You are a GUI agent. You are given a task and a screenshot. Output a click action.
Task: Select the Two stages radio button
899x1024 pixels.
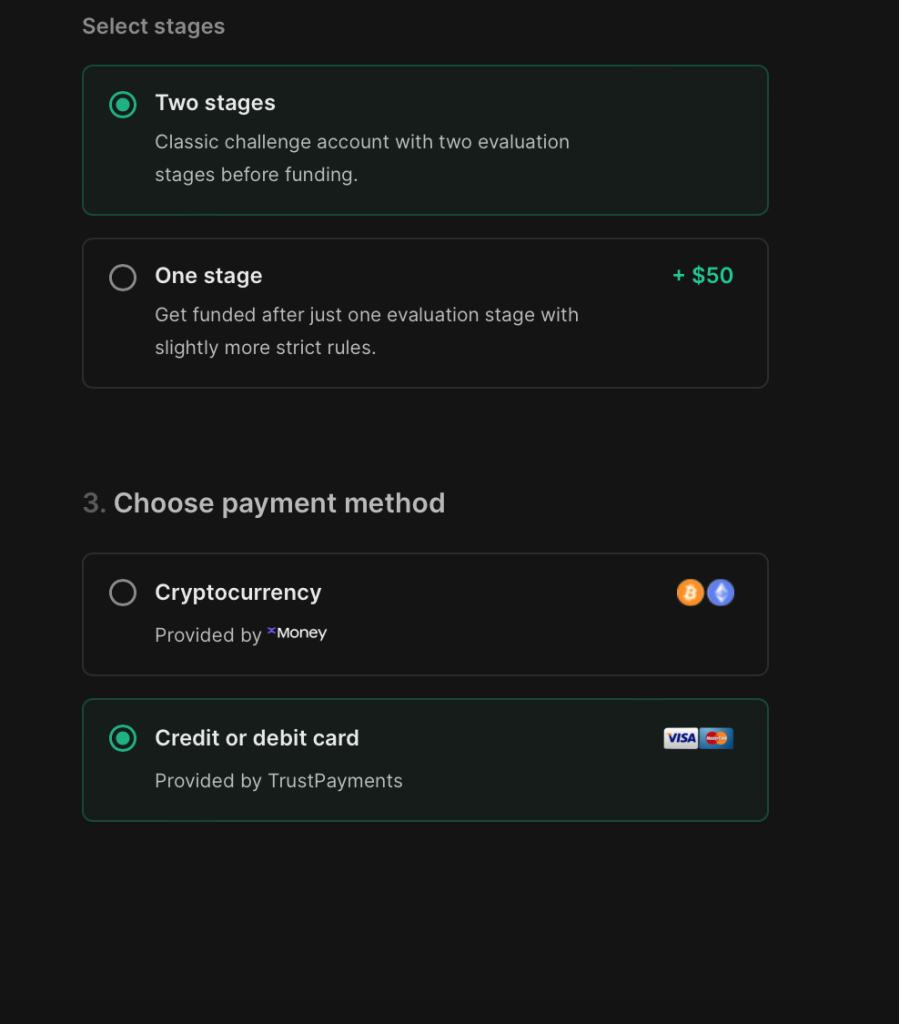(x=122, y=104)
